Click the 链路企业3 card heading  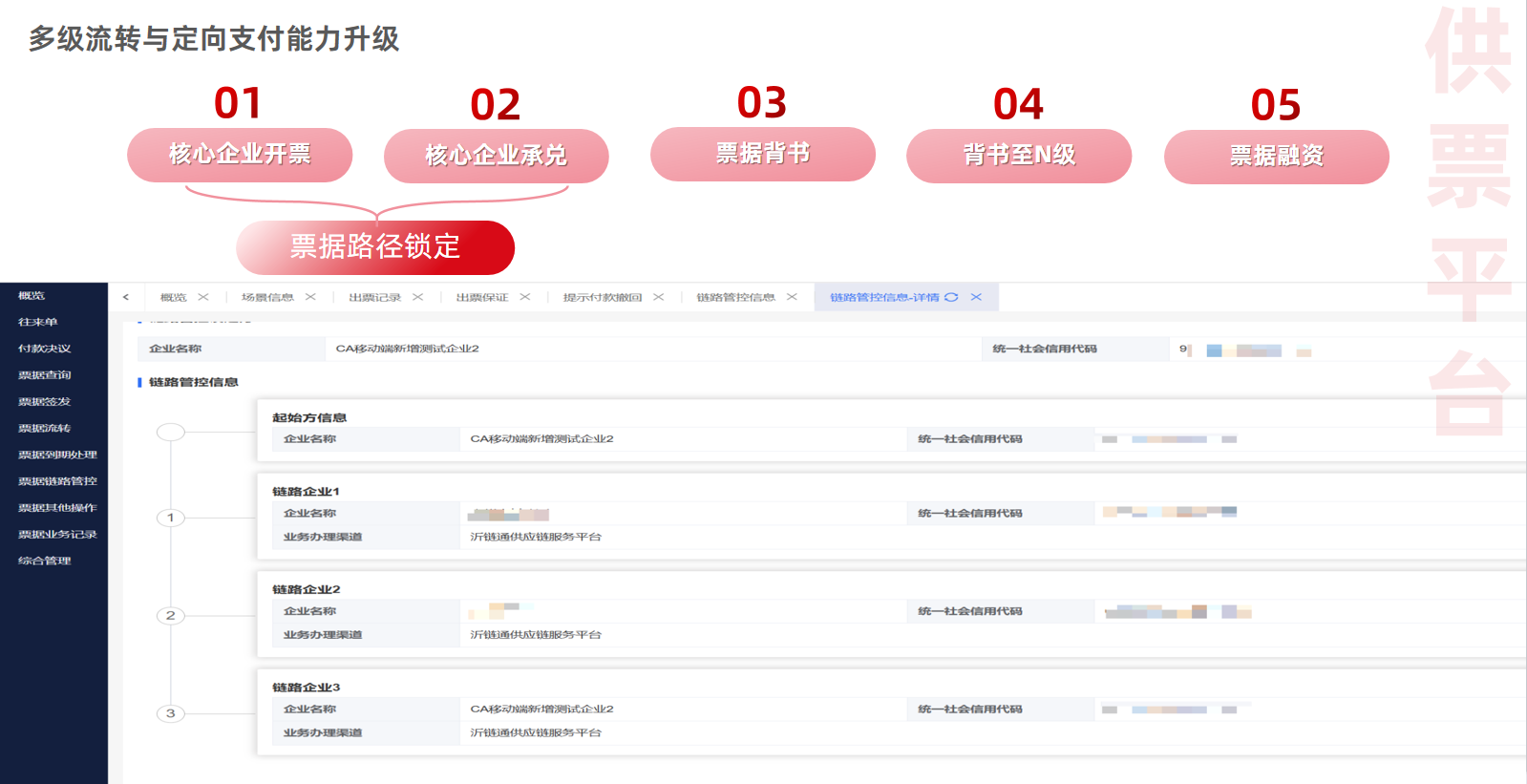coord(306,688)
